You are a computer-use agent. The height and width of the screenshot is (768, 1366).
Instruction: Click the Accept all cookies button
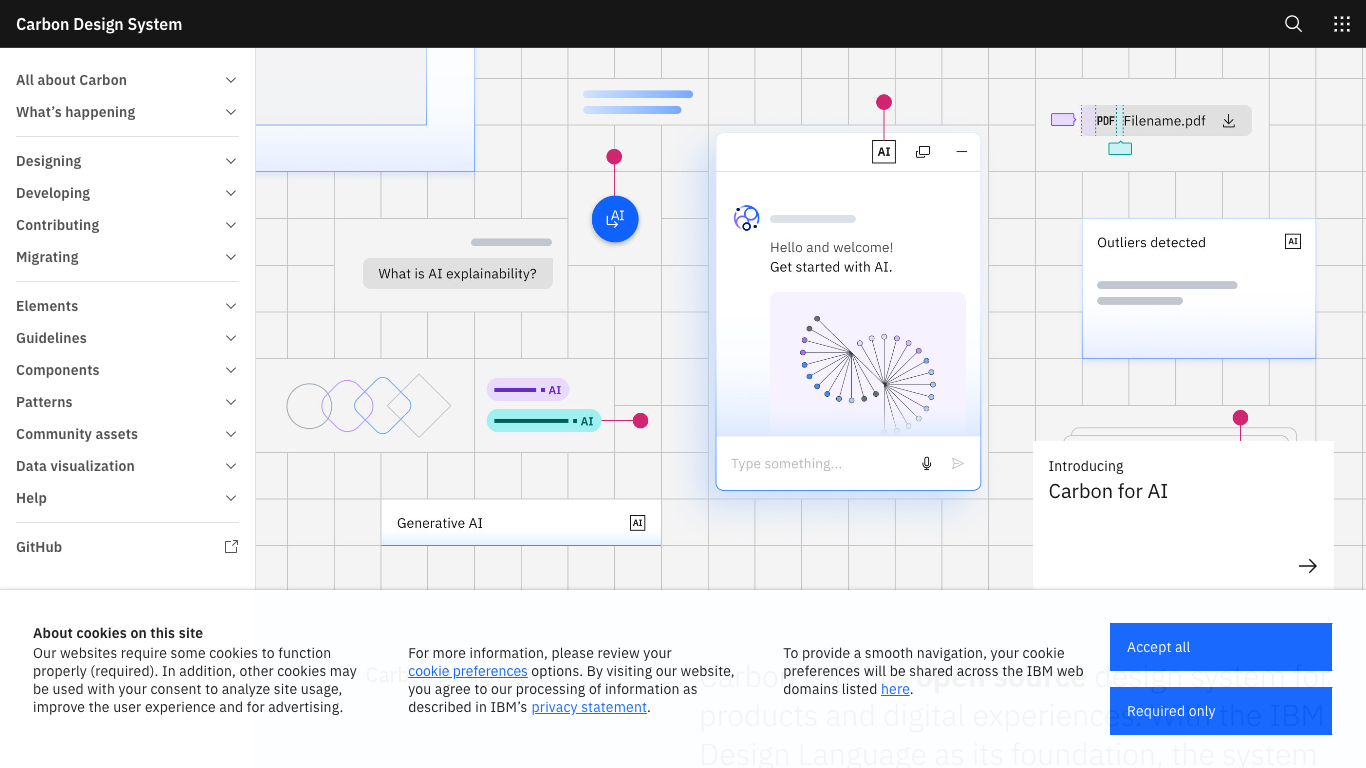(1221, 647)
